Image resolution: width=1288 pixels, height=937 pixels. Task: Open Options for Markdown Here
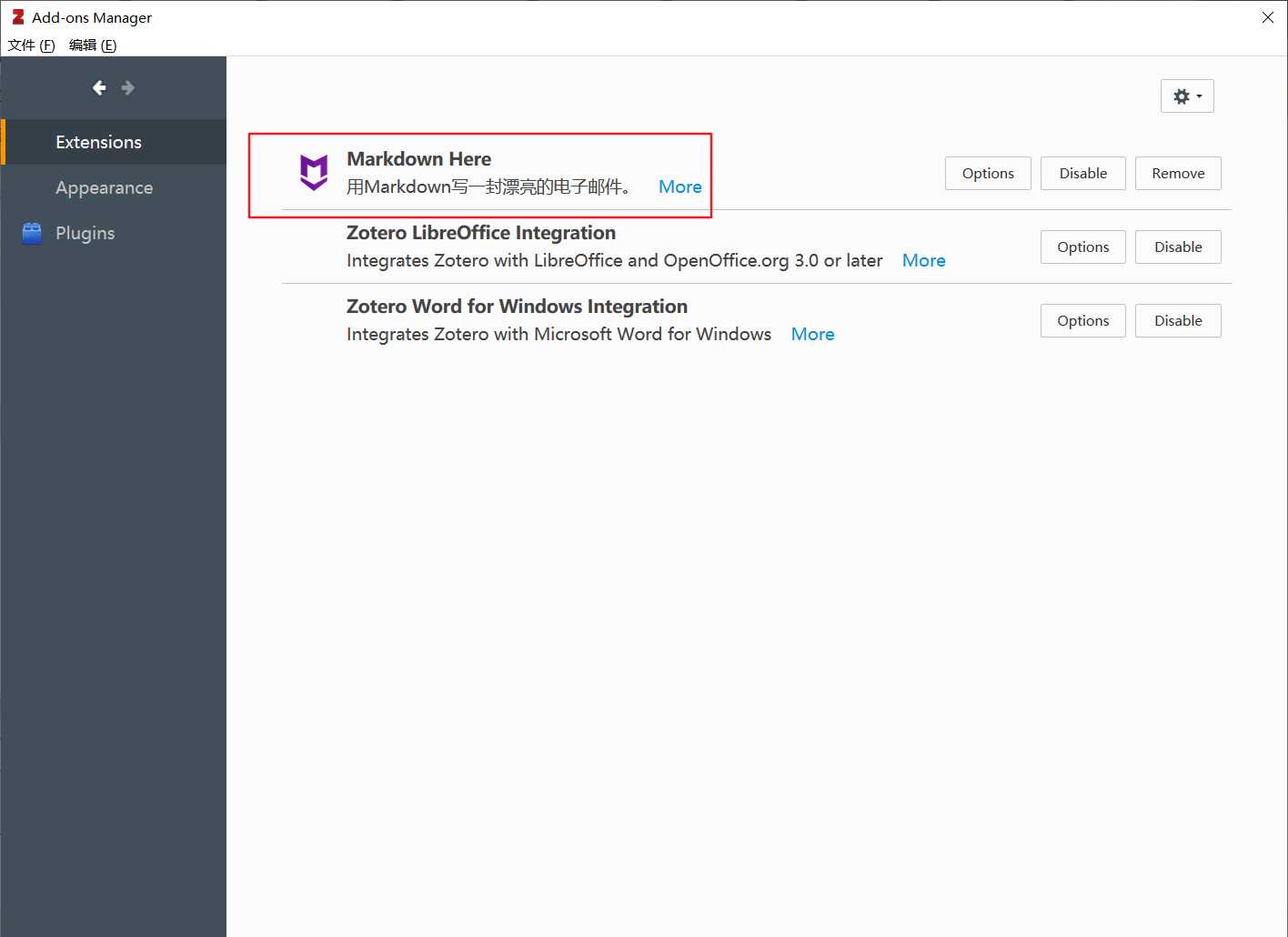(x=988, y=173)
